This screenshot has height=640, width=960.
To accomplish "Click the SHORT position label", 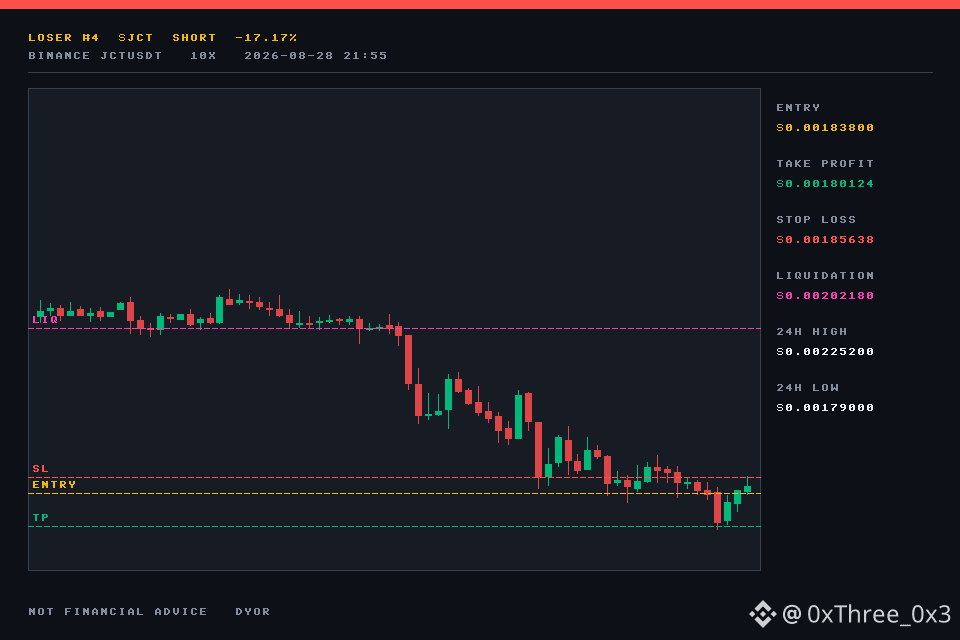I will pyautogui.click(x=194, y=38).
